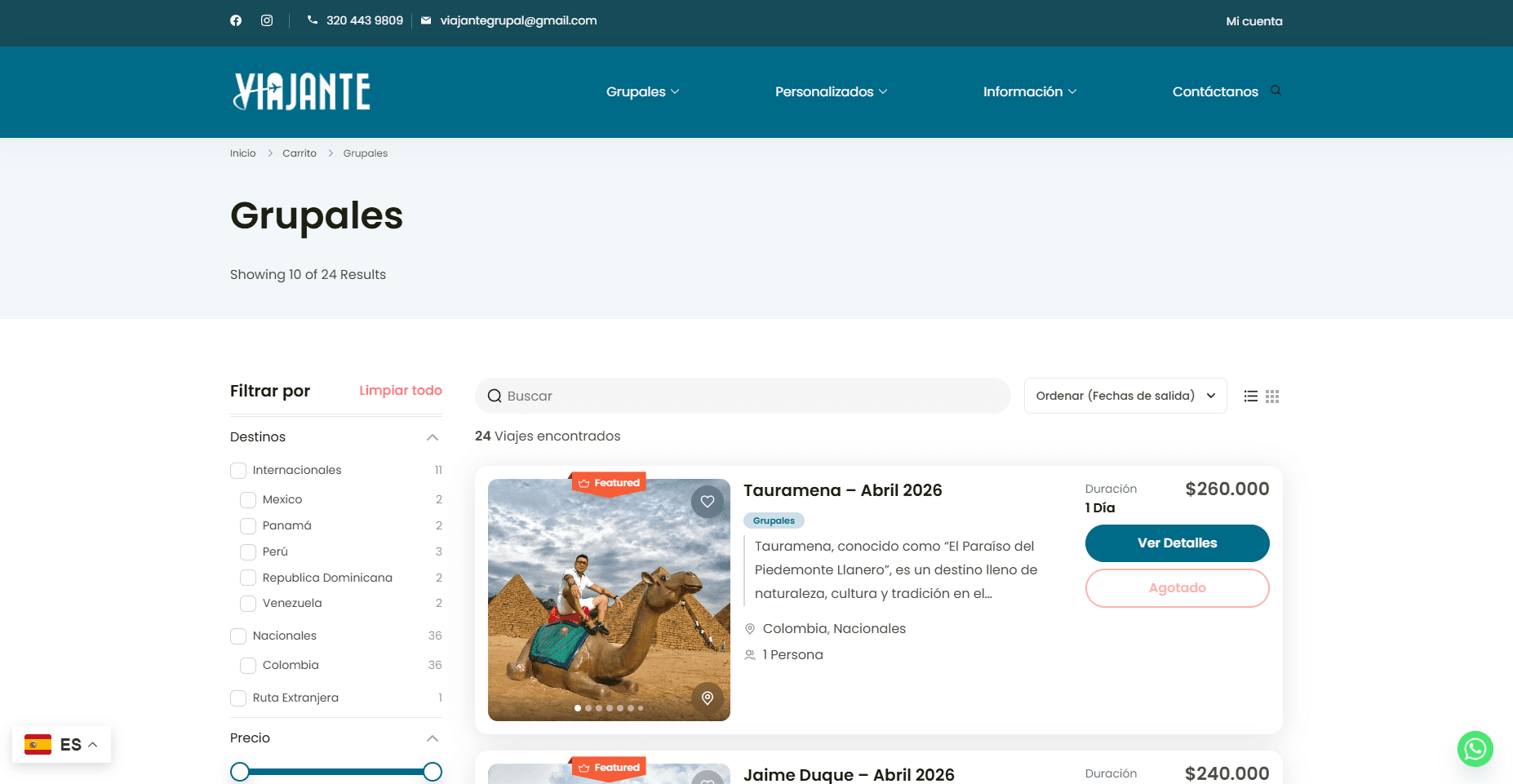Click 24 Viajes encontrados text
Image resolution: width=1513 pixels, height=784 pixels.
click(548, 436)
